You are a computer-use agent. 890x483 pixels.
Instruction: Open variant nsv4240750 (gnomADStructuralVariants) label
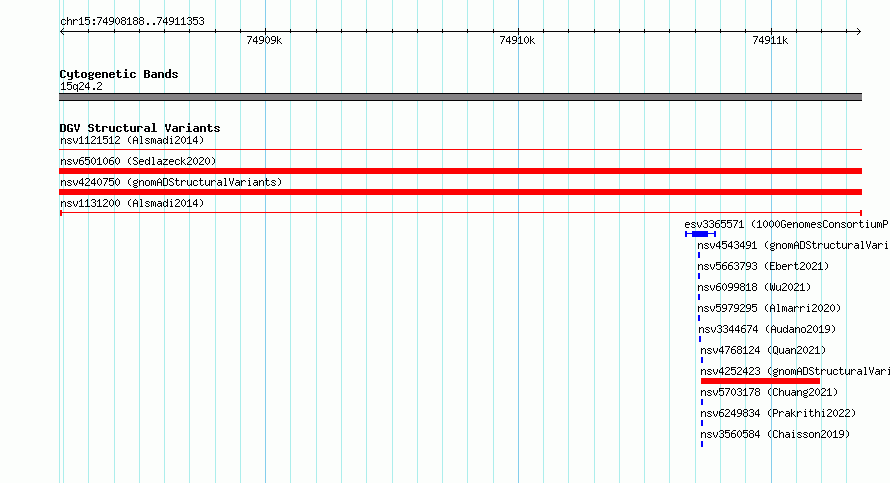click(x=171, y=182)
